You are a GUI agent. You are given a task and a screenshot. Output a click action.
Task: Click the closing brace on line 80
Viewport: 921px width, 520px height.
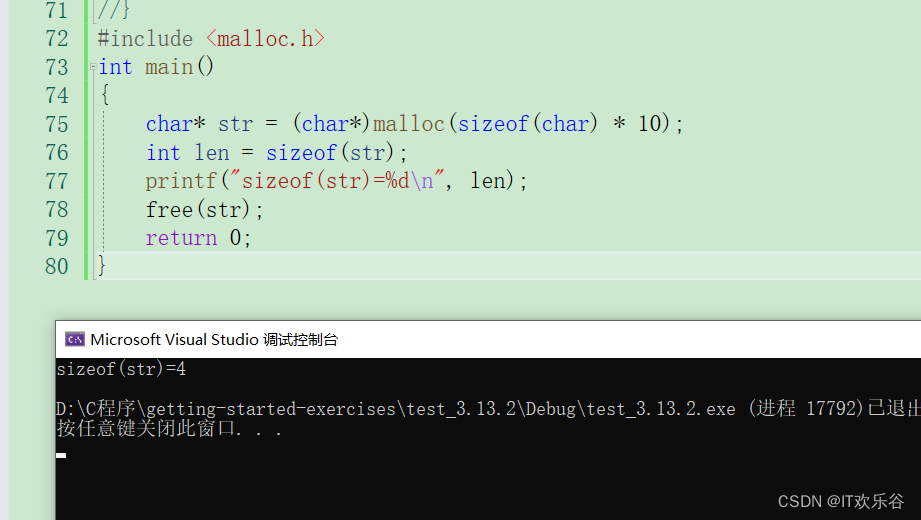(x=102, y=266)
